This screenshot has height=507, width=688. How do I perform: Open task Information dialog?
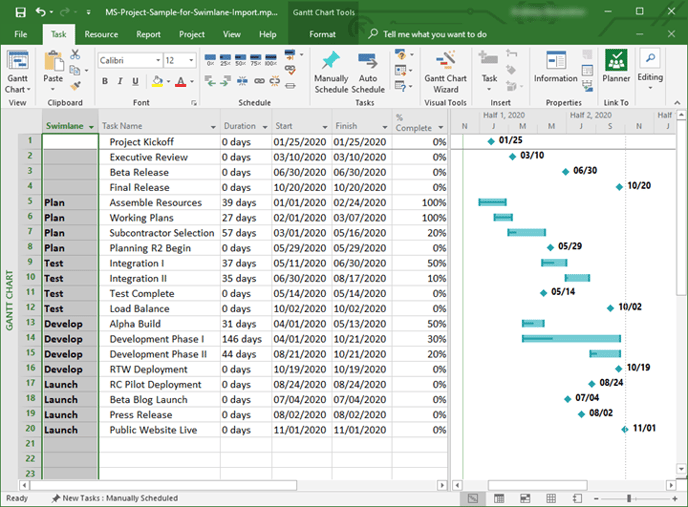point(555,67)
